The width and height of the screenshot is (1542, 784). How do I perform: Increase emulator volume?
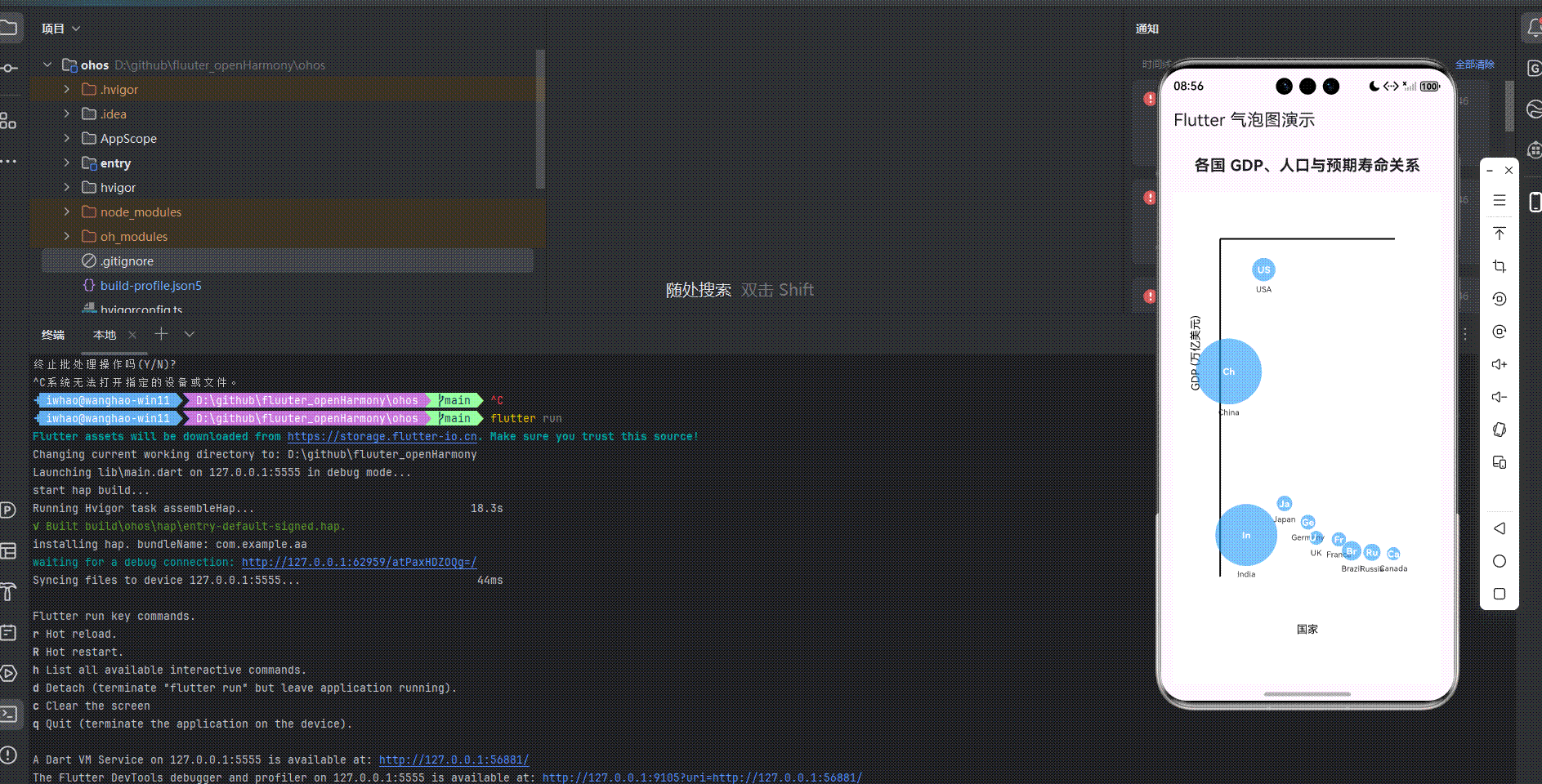tap(1500, 364)
